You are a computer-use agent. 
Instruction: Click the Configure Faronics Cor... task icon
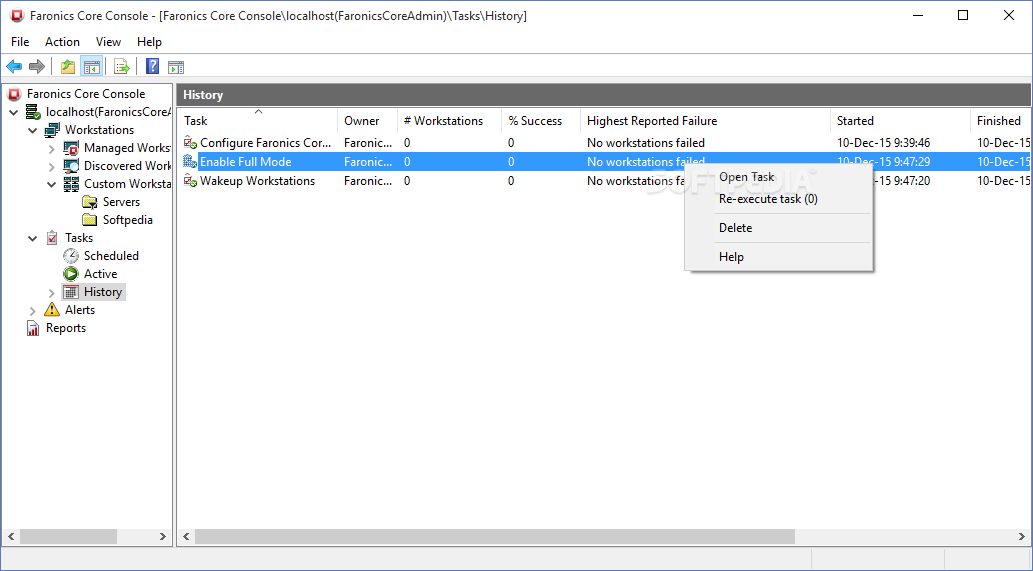click(x=190, y=142)
